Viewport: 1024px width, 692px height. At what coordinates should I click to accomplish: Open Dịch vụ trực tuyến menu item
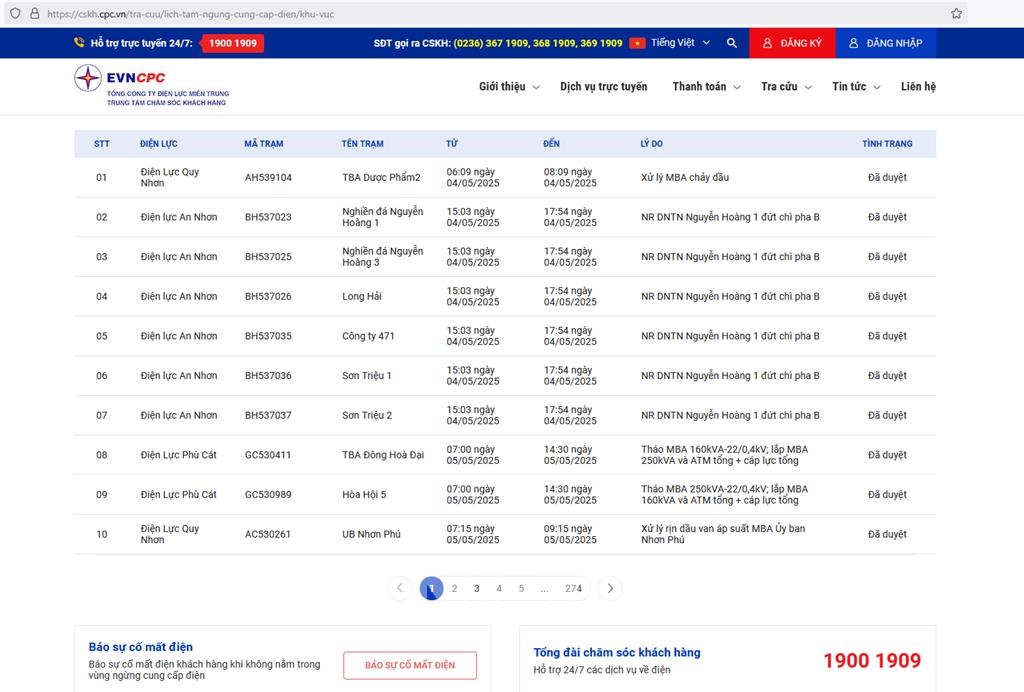coord(603,87)
